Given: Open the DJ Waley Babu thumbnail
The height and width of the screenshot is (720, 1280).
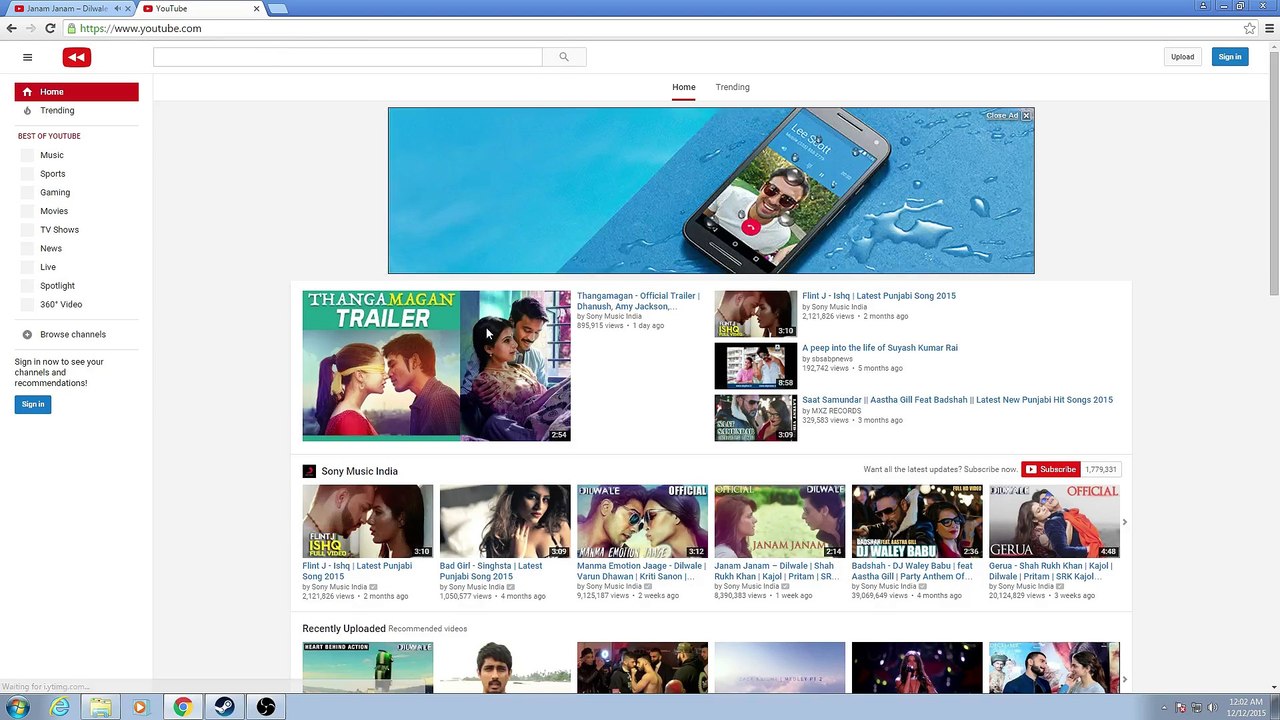Looking at the screenshot, I should pos(917,521).
